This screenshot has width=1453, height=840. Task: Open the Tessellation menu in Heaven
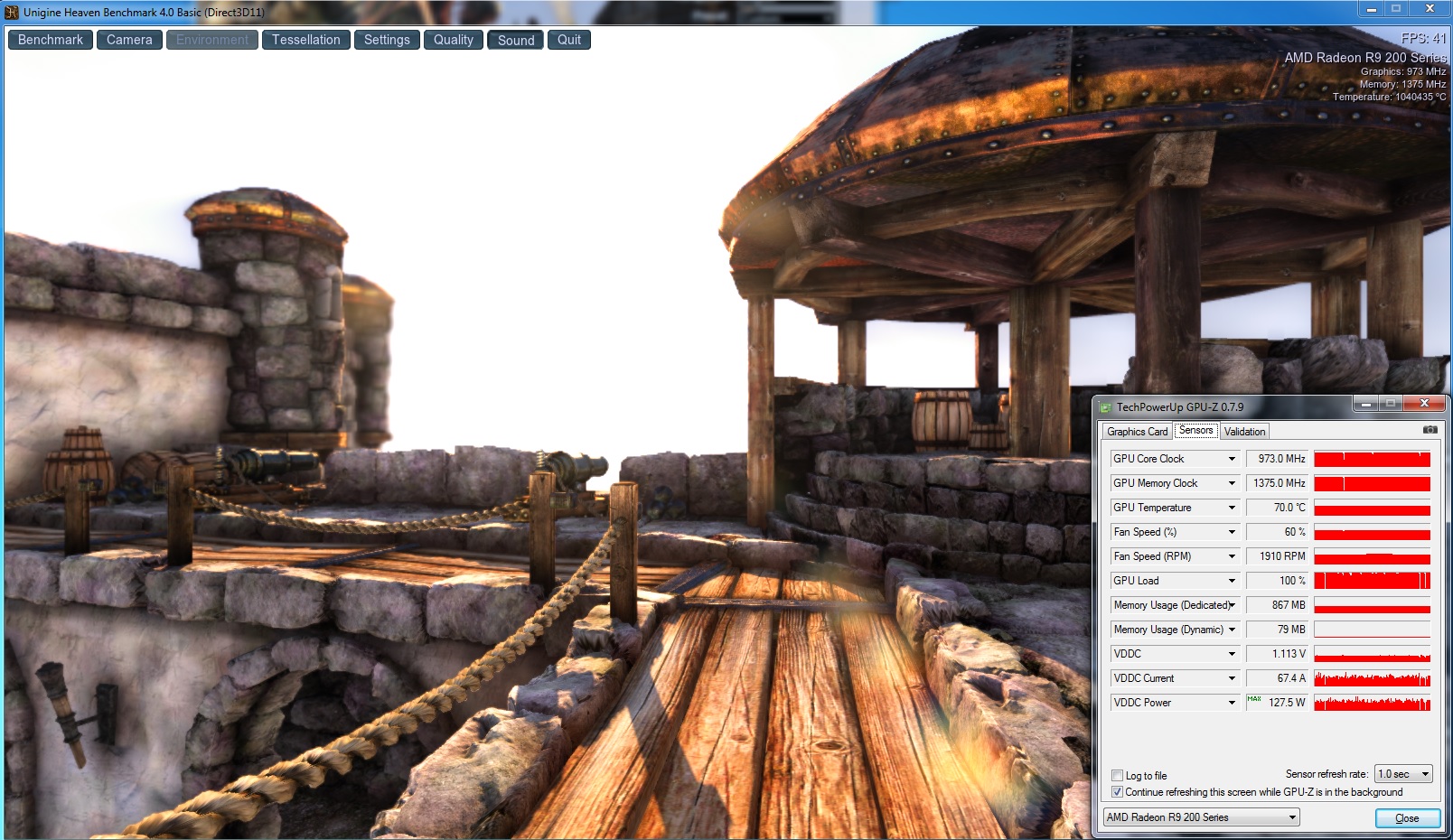tap(306, 40)
